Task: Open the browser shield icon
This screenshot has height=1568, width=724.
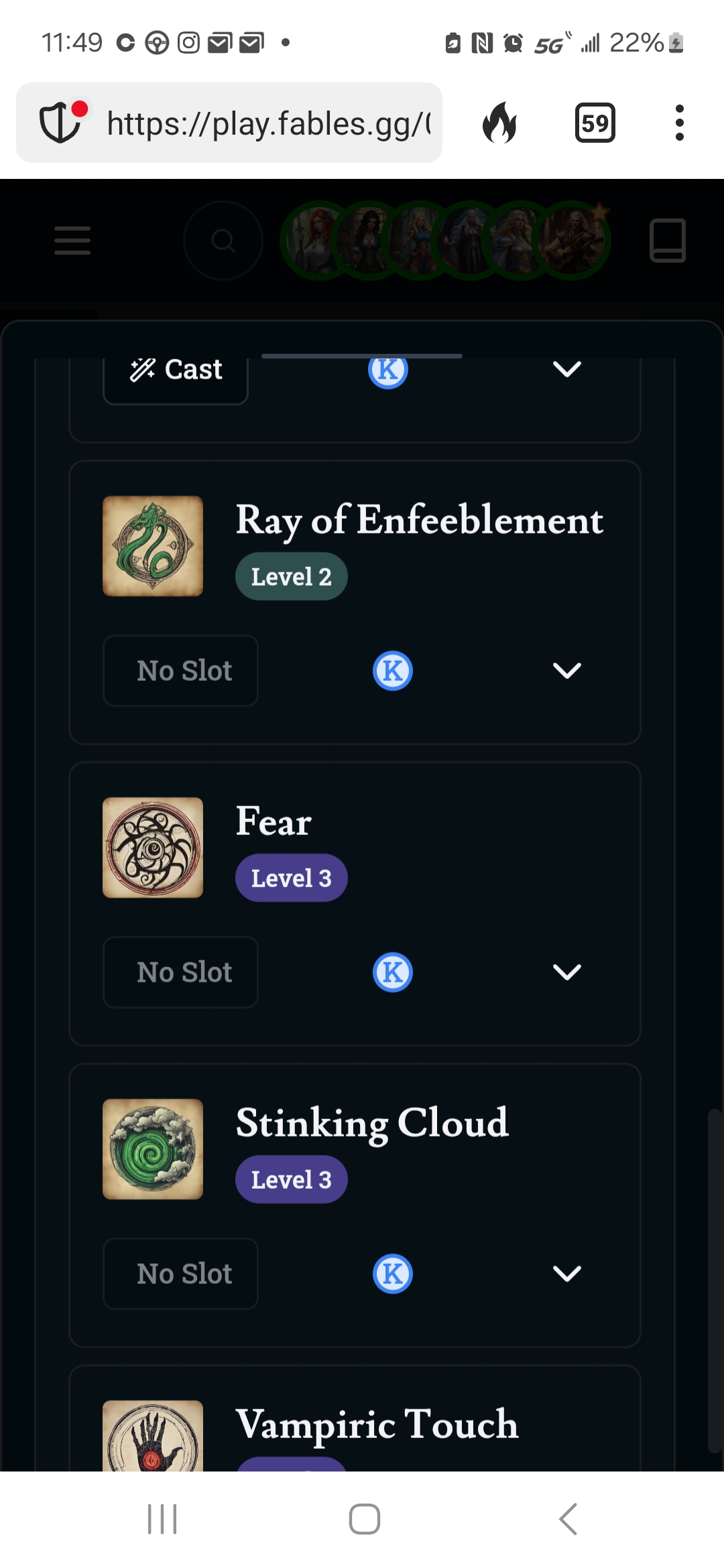Action: pyautogui.click(x=60, y=123)
